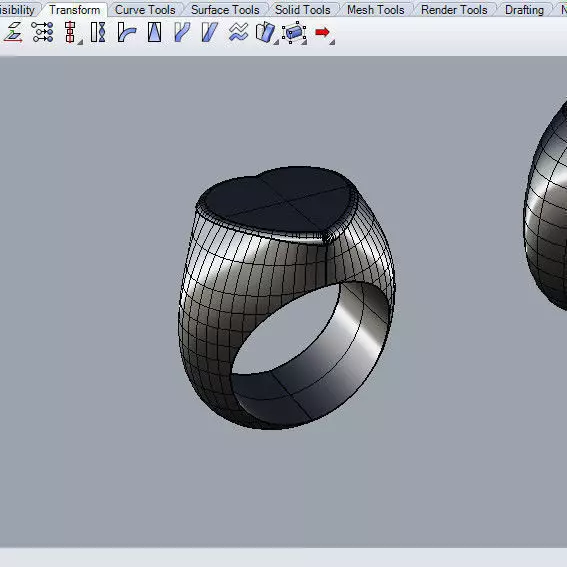The height and width of the screenshot is (567, 567).
Task: Pick the Taper transform tool
Action: [155, 33]
